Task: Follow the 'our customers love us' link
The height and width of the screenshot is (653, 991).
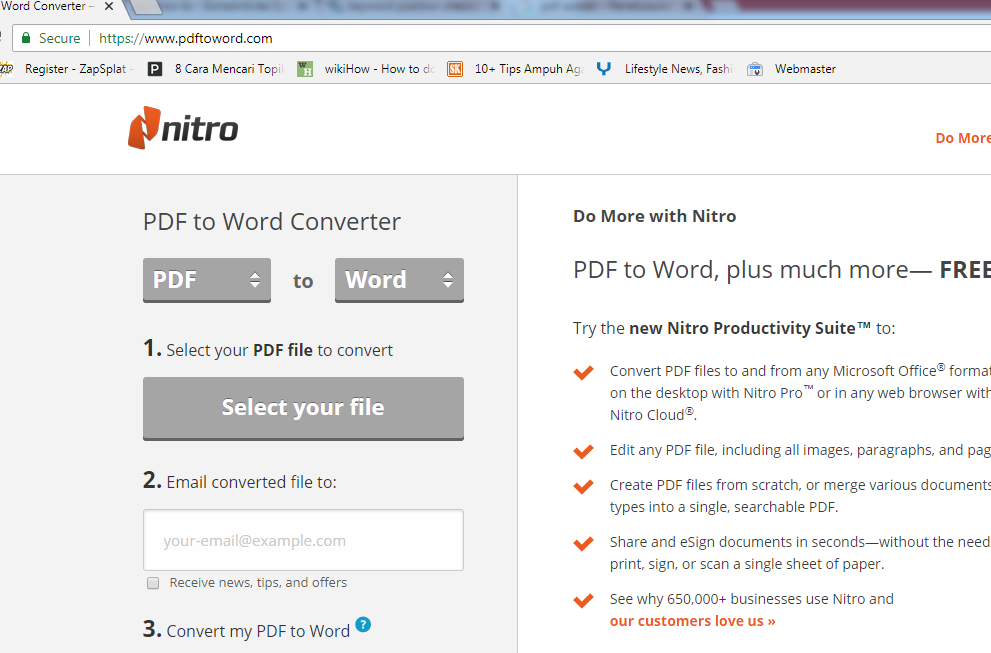Action: (x=692, y=621)
